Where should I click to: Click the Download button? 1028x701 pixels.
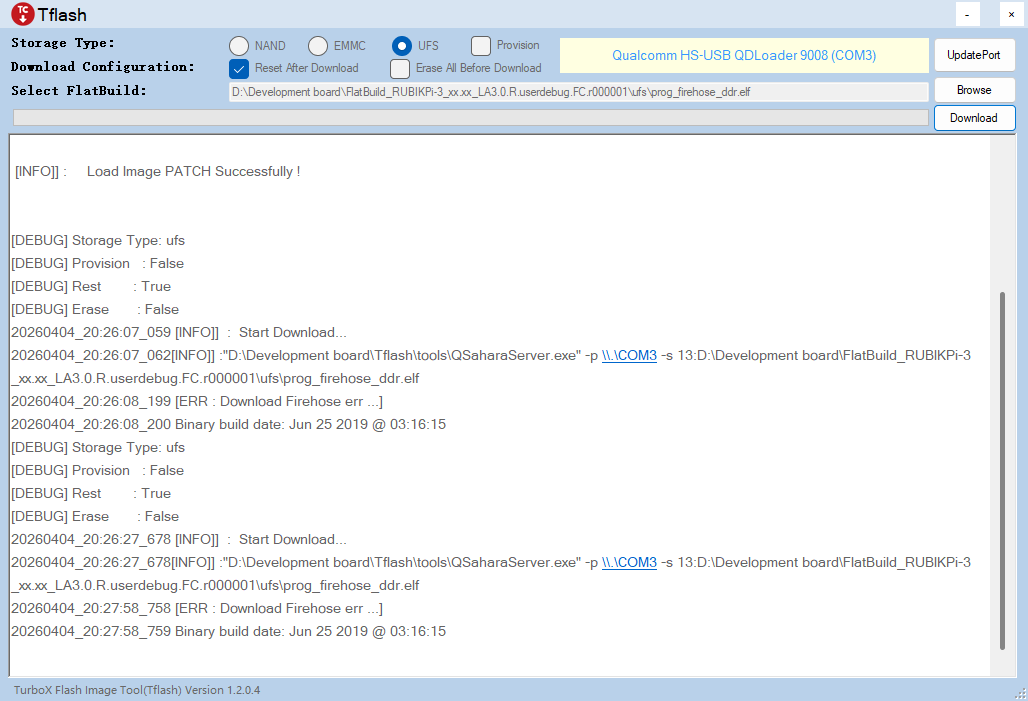[x=974, y=118]
